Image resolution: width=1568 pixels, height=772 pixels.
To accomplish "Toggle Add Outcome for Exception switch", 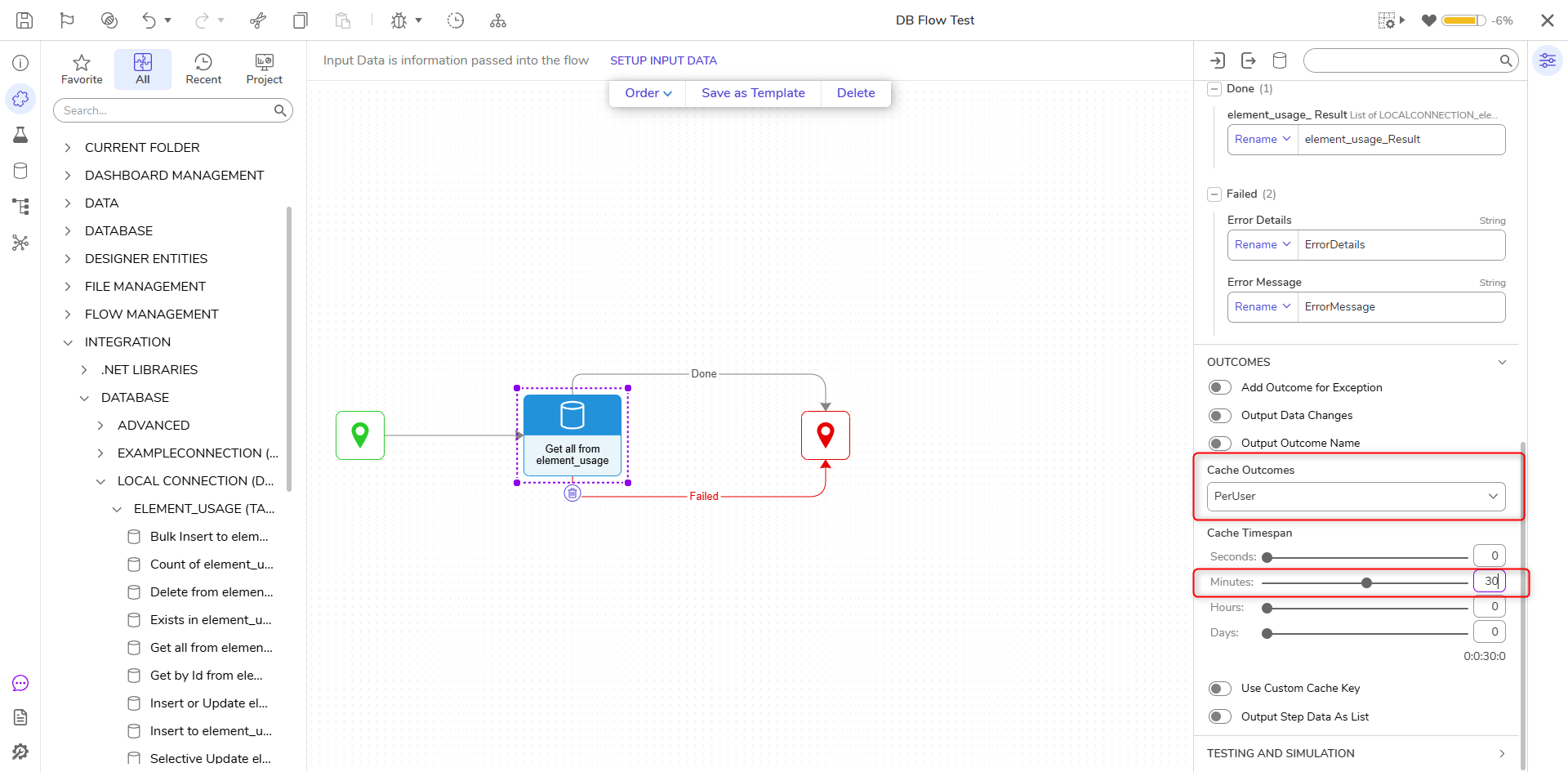I will click(1220, 388).
